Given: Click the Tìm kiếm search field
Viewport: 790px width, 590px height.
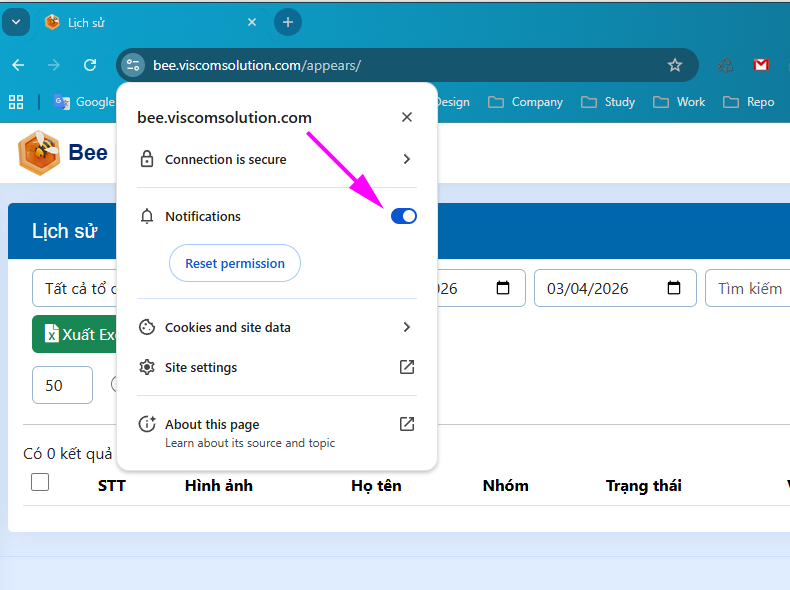Looking at the screenshot, I should [x=748, y=288].
